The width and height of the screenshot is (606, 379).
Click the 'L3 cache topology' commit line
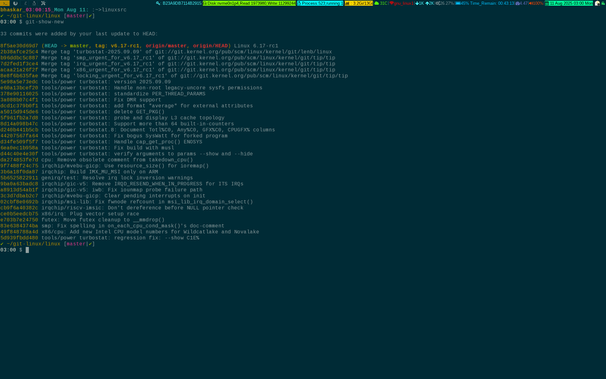pyautogui.click(x=112, y=118)
